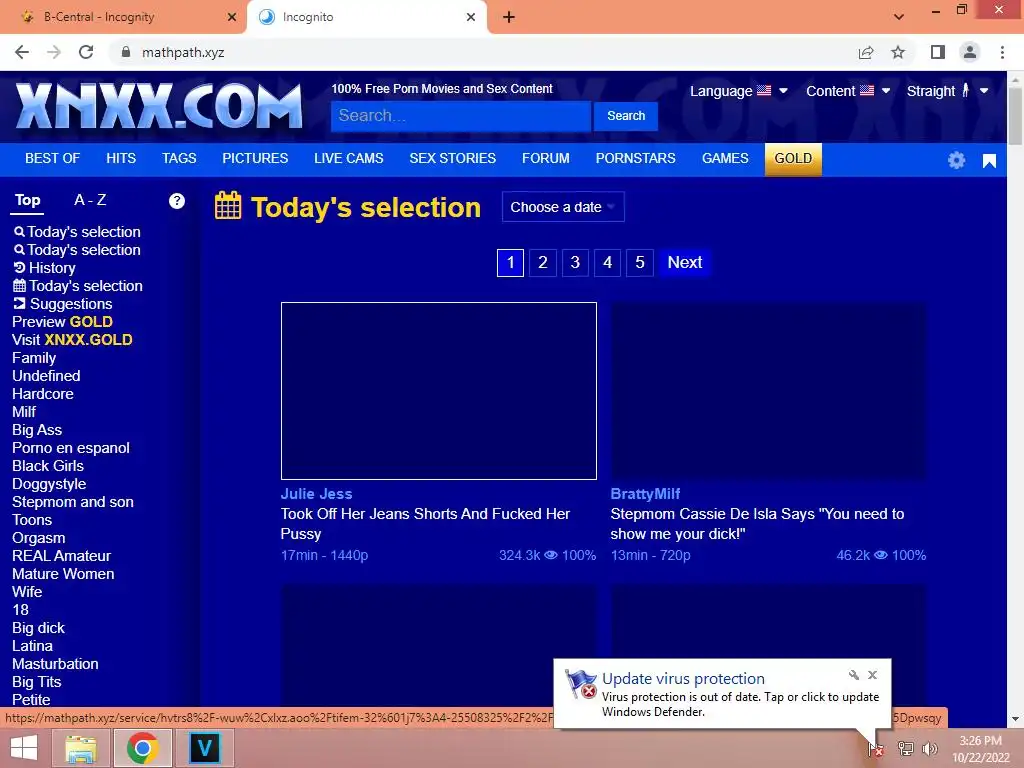Open the Action Center flag icon
The height and width of the screenshot is (768, 1024).
coord(875,748)
